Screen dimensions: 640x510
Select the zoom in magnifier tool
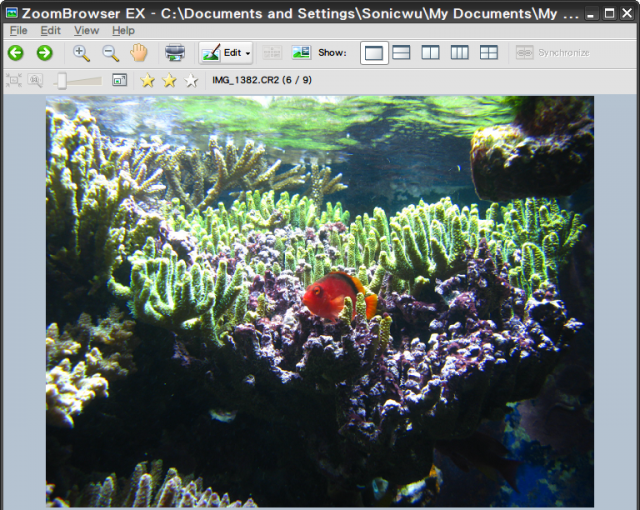click(x=81, y=53)
